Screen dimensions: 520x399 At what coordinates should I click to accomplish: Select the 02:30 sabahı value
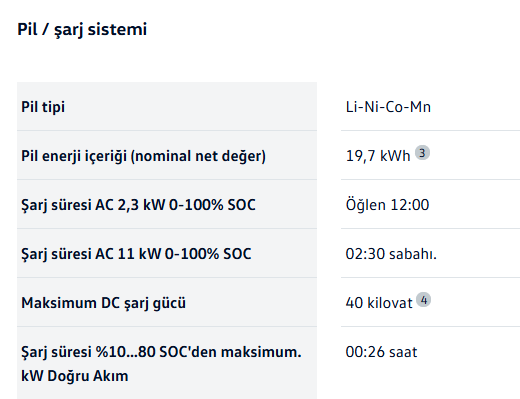click(x=391, y=254)
